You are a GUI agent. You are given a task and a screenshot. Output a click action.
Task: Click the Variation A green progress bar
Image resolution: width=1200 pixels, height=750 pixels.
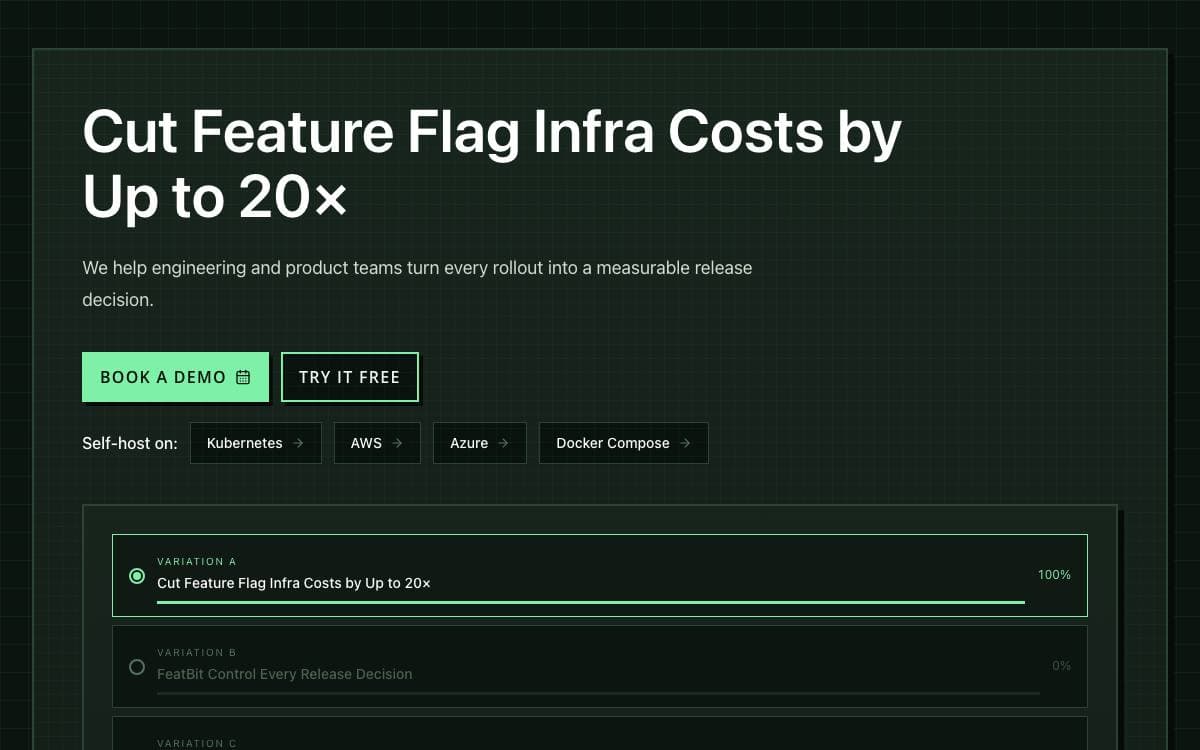tap(591, 602)
